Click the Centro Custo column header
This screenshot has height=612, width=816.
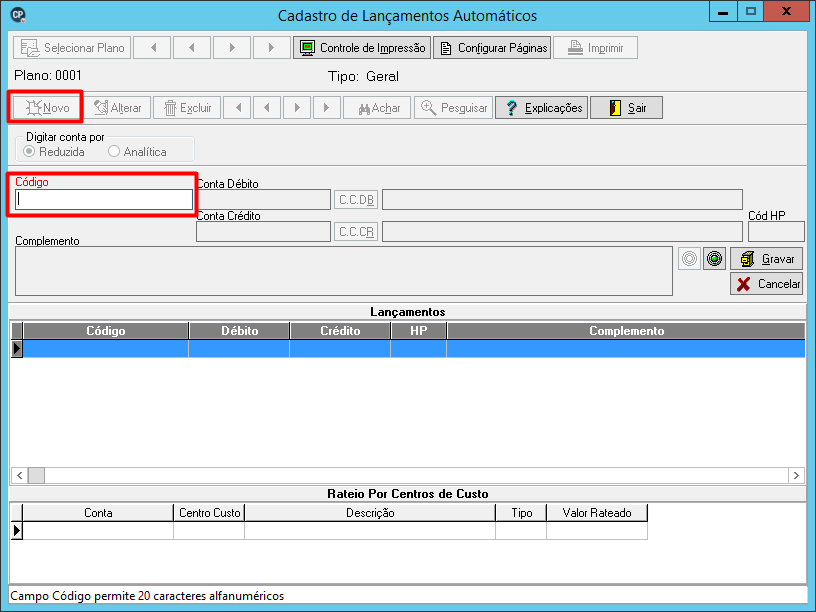(209, 513)
